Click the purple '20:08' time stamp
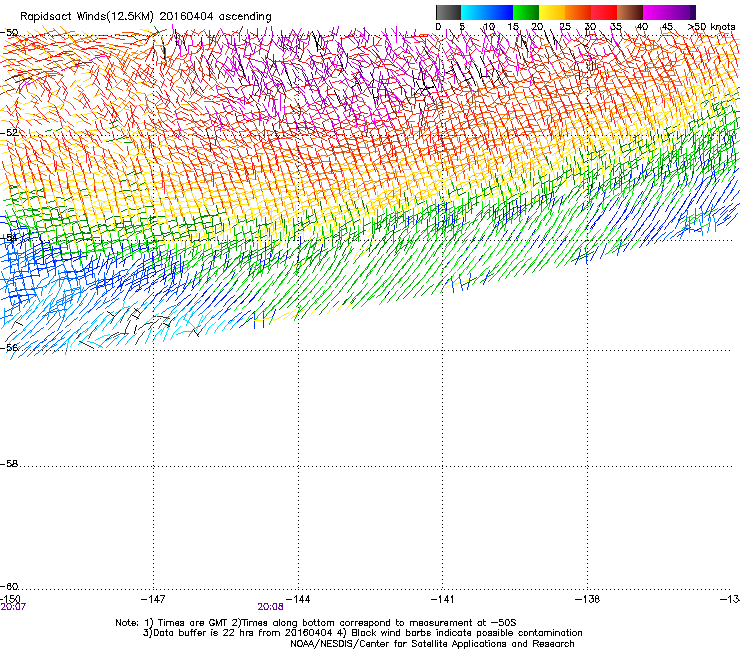 point(270,607)
